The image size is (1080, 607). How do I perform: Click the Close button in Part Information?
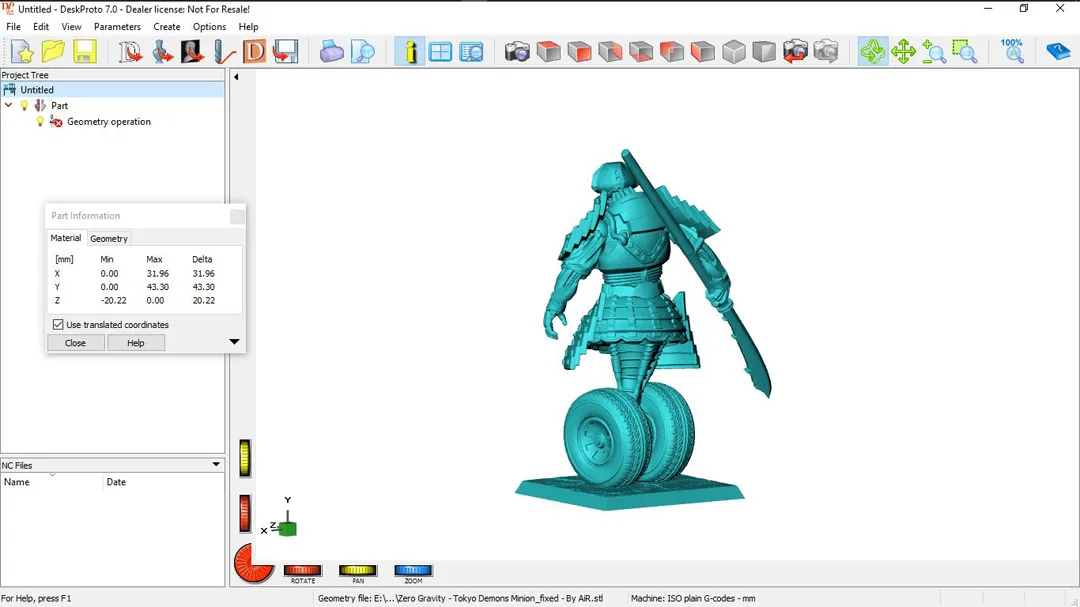coord(75,343)
